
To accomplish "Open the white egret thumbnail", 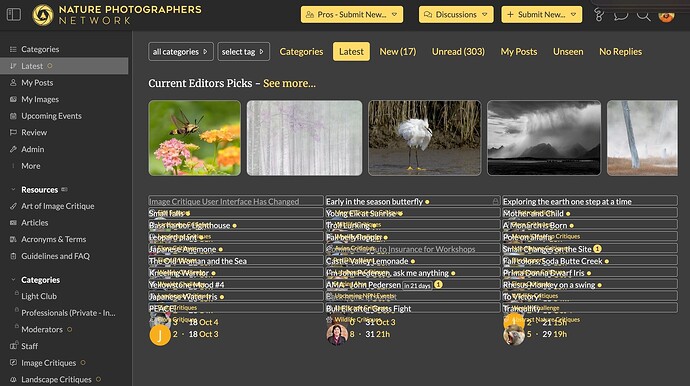I will tap(425, 138).
